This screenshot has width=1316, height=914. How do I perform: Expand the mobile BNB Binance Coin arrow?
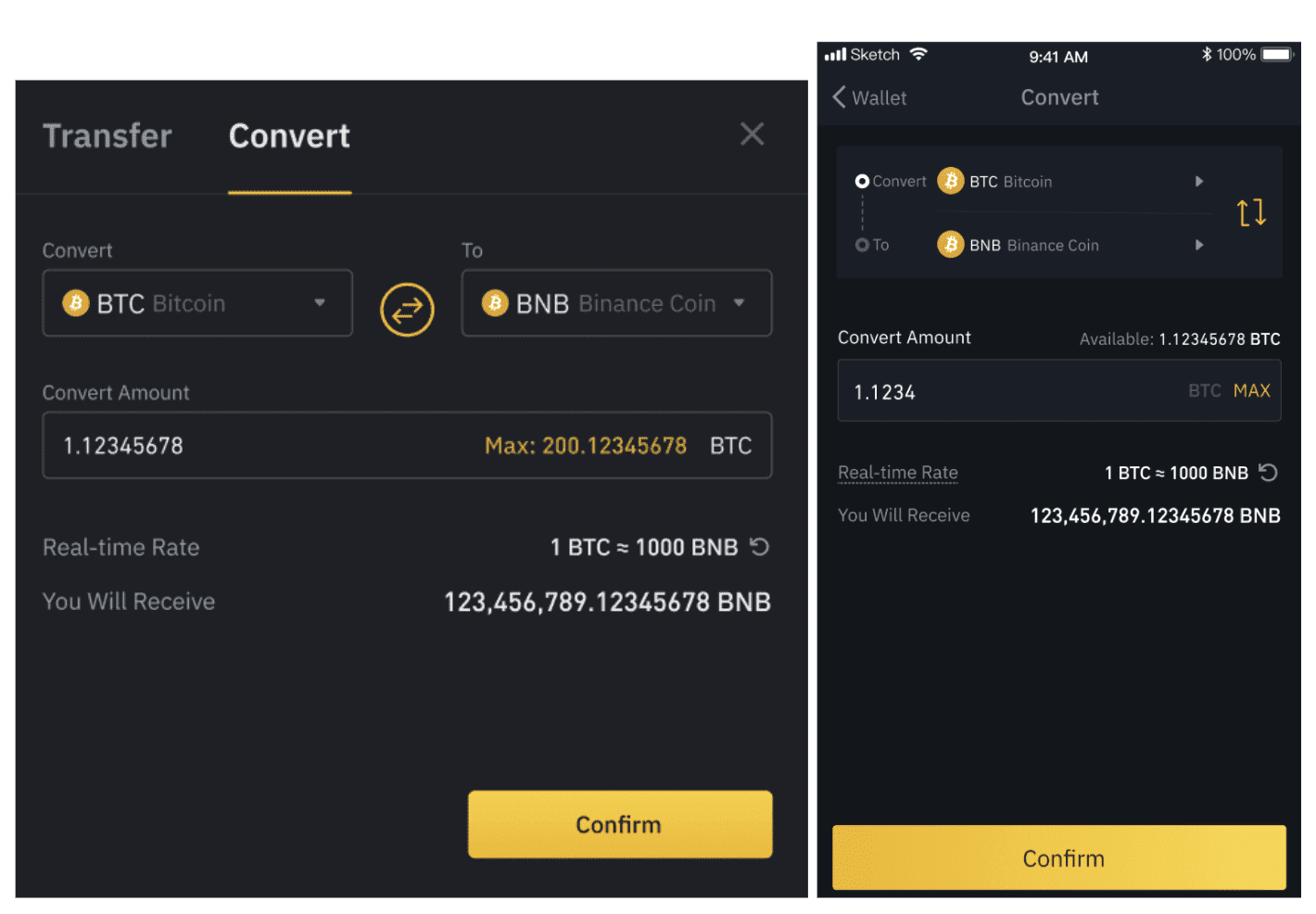[1198, 245]
